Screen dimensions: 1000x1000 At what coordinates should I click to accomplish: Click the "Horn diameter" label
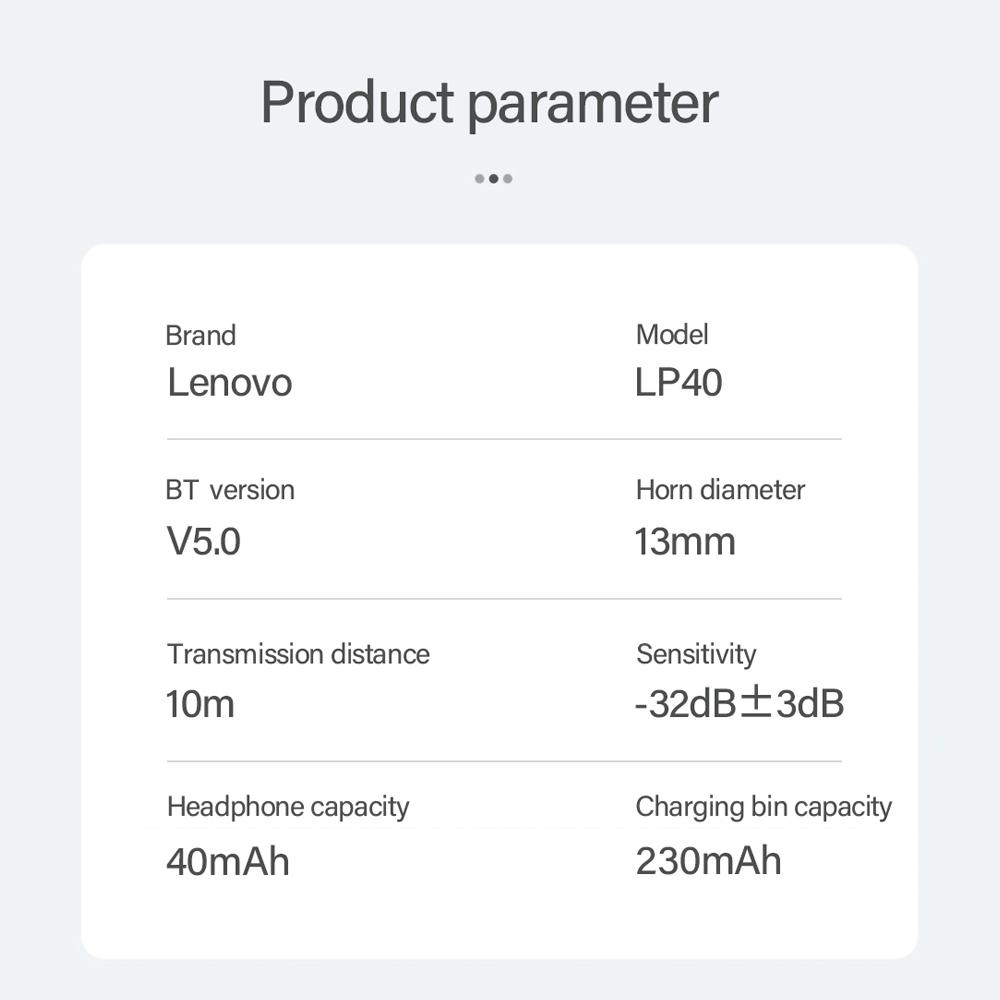[720, 490]
